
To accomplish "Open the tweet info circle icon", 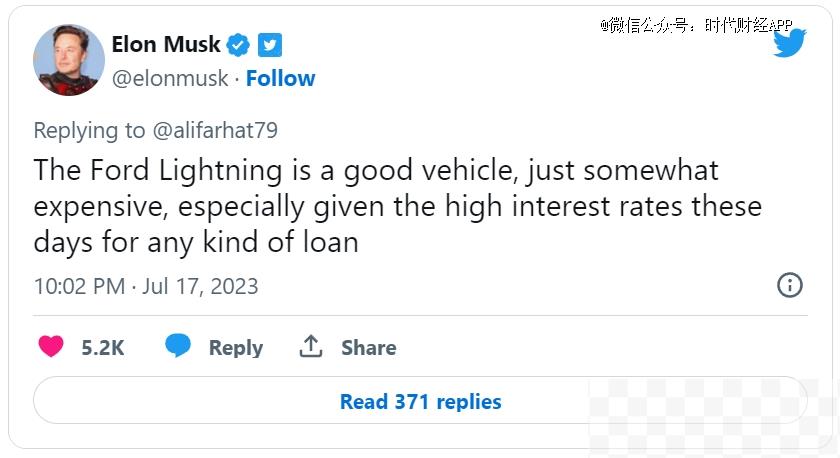I will pos(790,285).
